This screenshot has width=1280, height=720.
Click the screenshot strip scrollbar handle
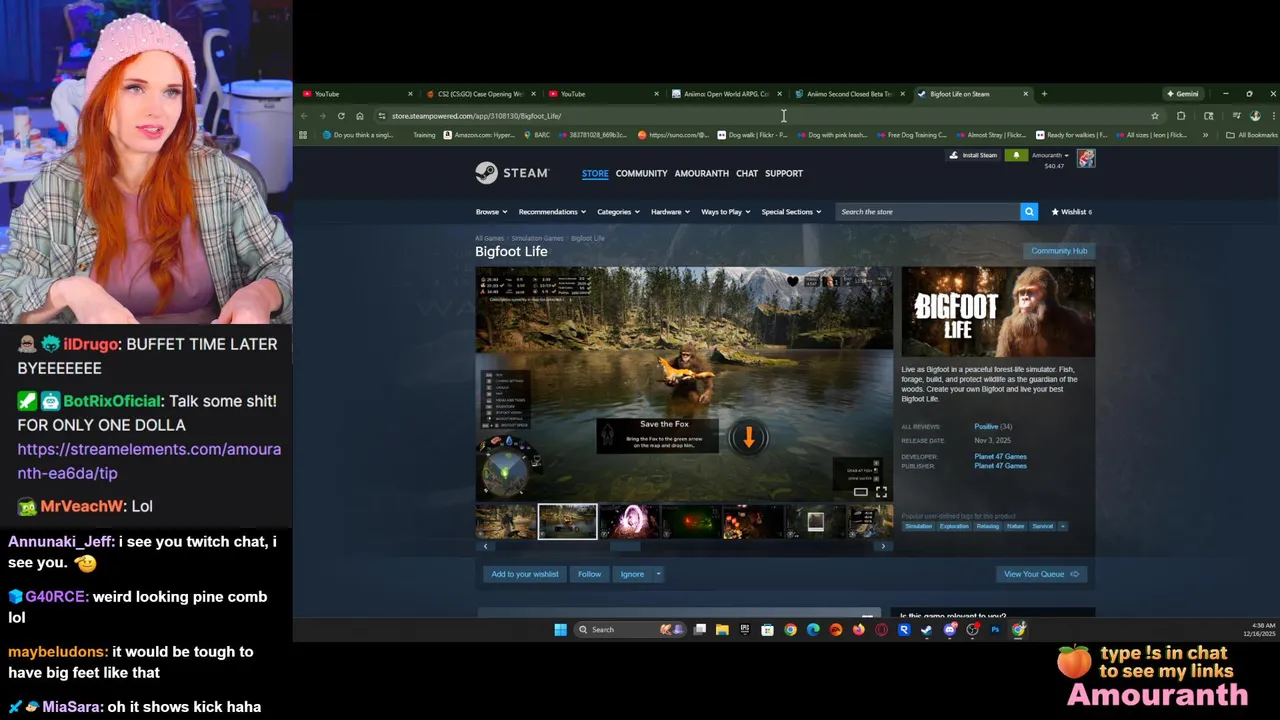(625, 546)
